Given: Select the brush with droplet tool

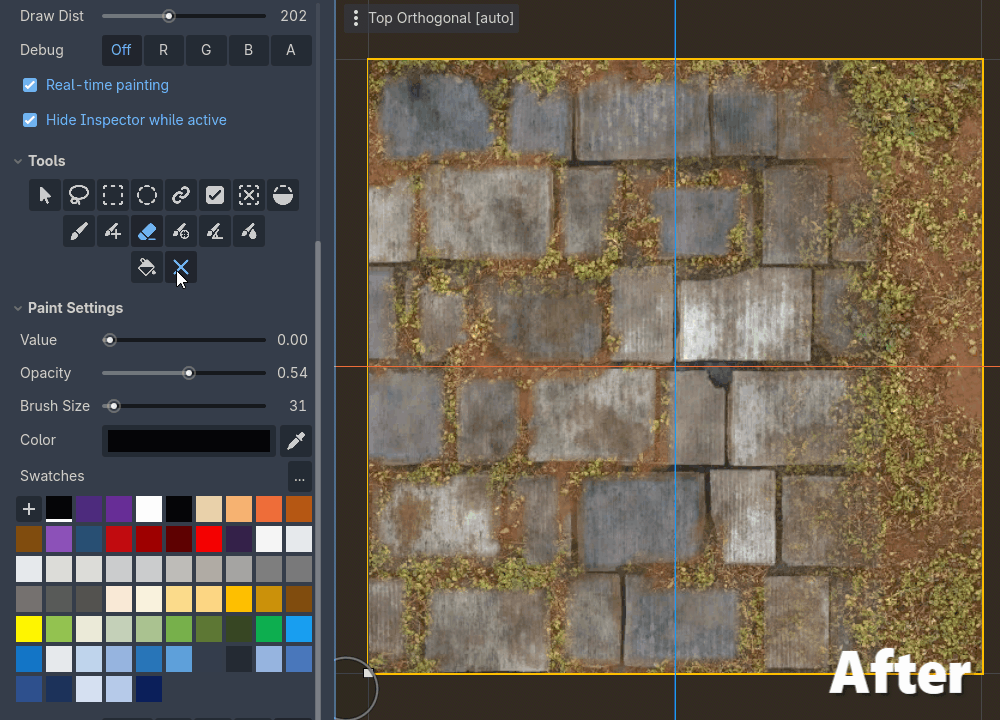Looking at the screenshot, I should tap(249, 231).
